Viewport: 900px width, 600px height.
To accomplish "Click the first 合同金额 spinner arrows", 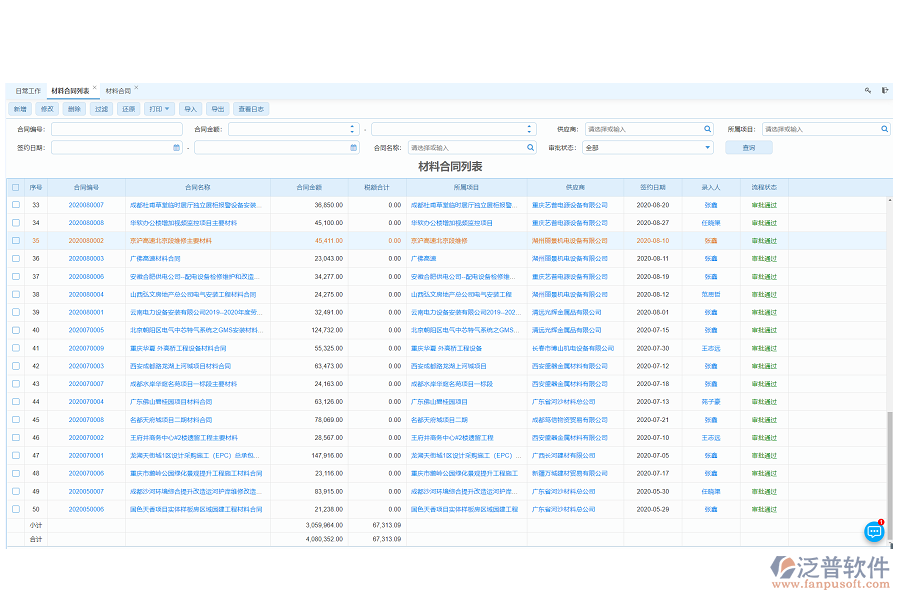I will click(x=351, y=129).
